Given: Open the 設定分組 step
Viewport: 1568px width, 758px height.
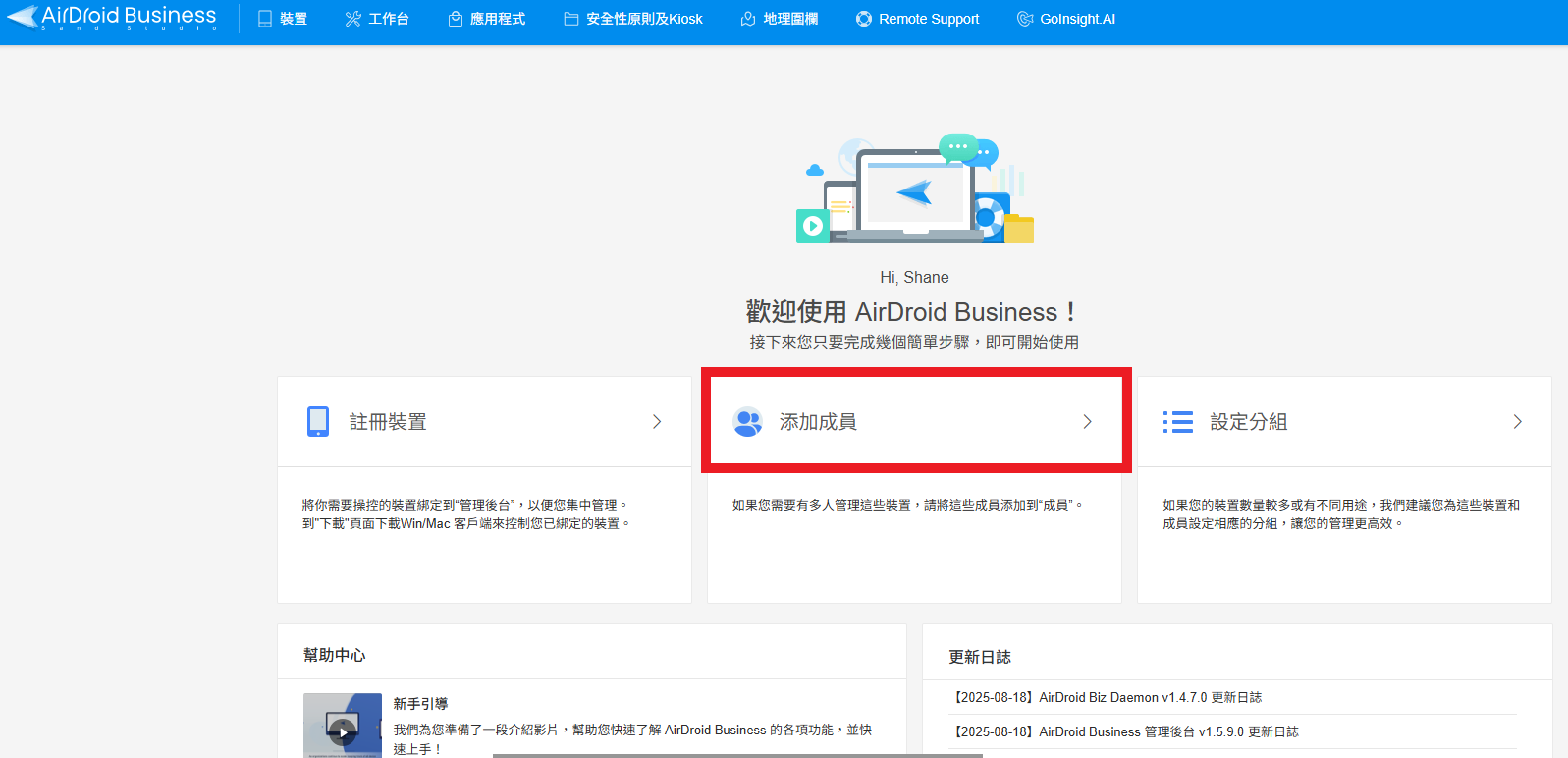Looking at the screenshot, I should (1345, 422).
